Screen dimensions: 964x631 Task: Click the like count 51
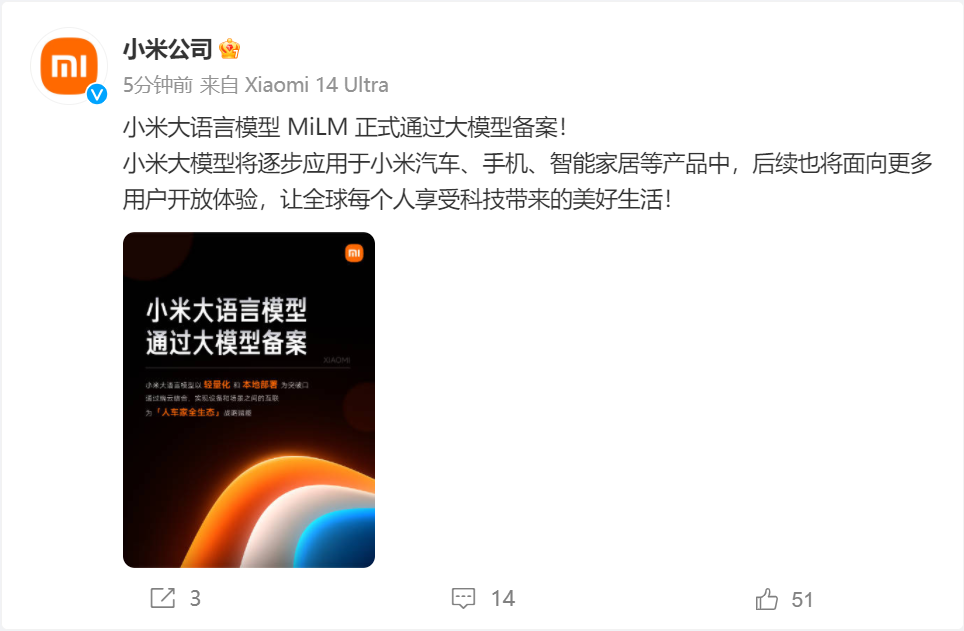[x=802, y=599]
